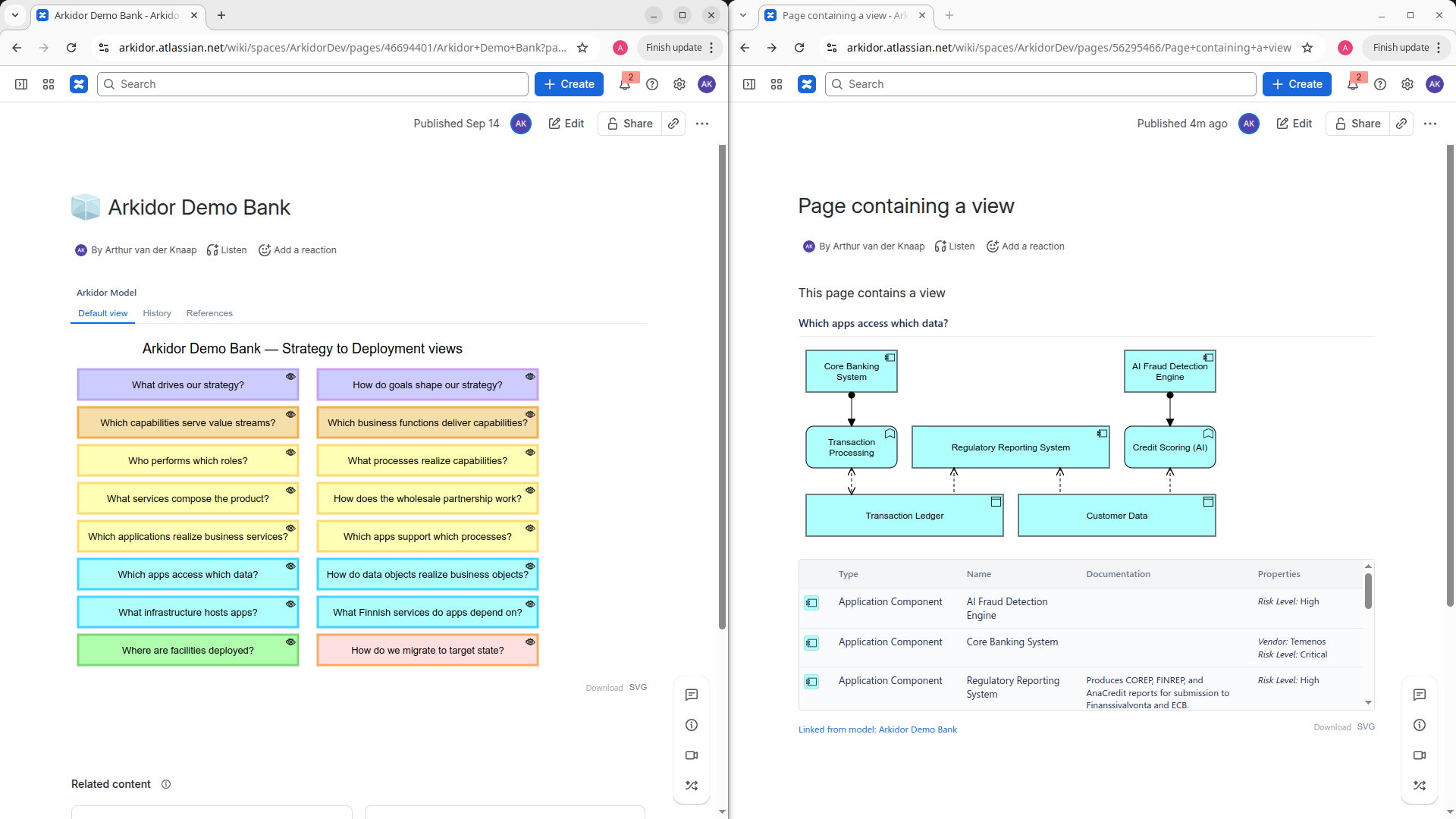Click video record icon in left floating panel

(692, 755)
